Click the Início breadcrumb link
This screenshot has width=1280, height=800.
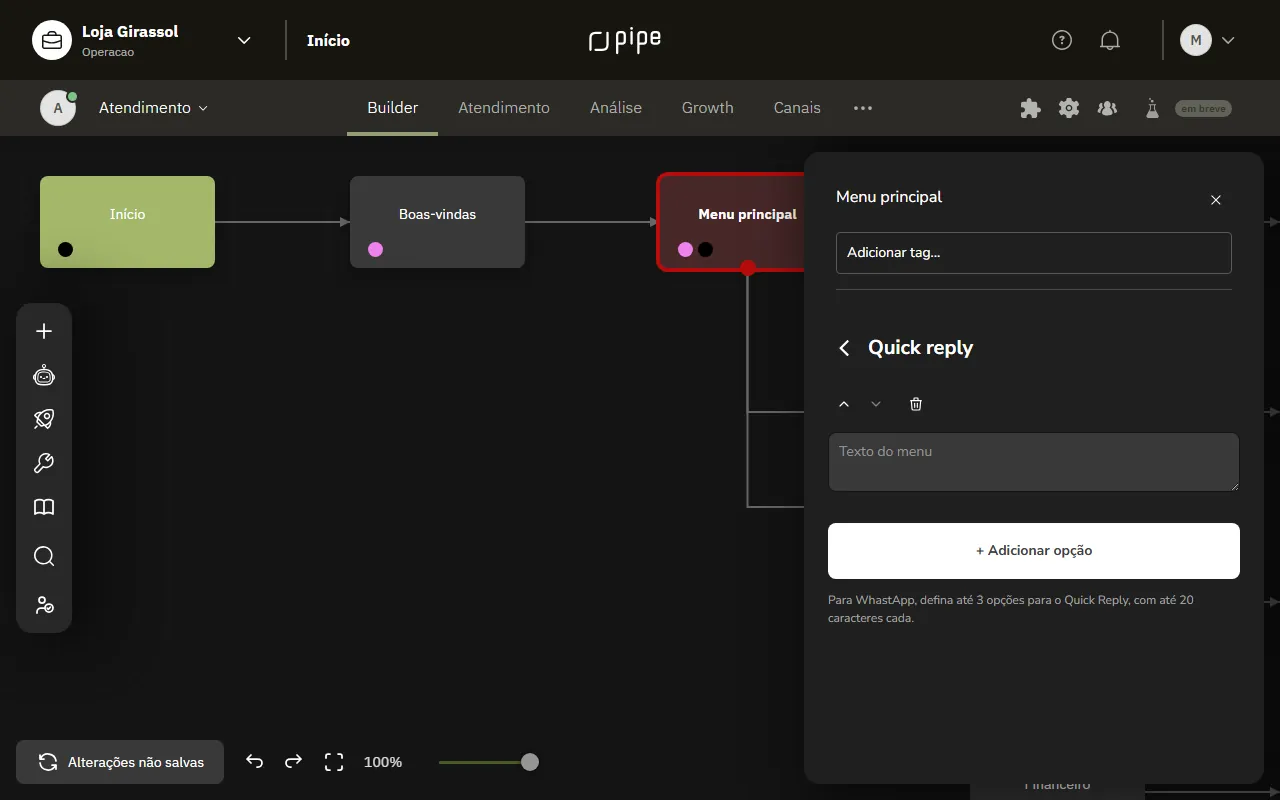pos(328,40)
